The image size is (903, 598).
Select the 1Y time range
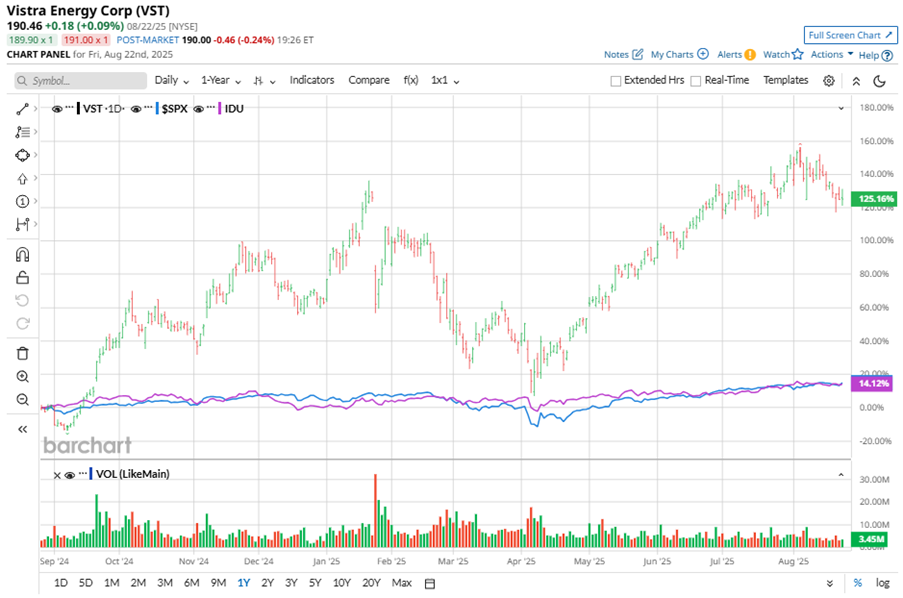coord(244,583)
